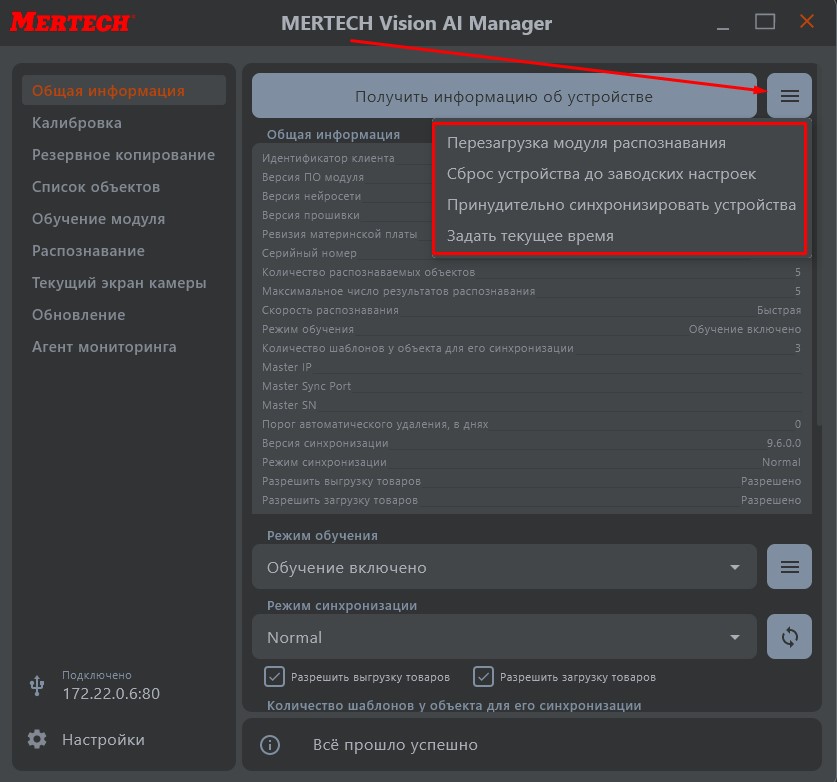Select 'Задать текущее время' menu entry
Viewport: 837px width, 782px height.
click(530, 236)
